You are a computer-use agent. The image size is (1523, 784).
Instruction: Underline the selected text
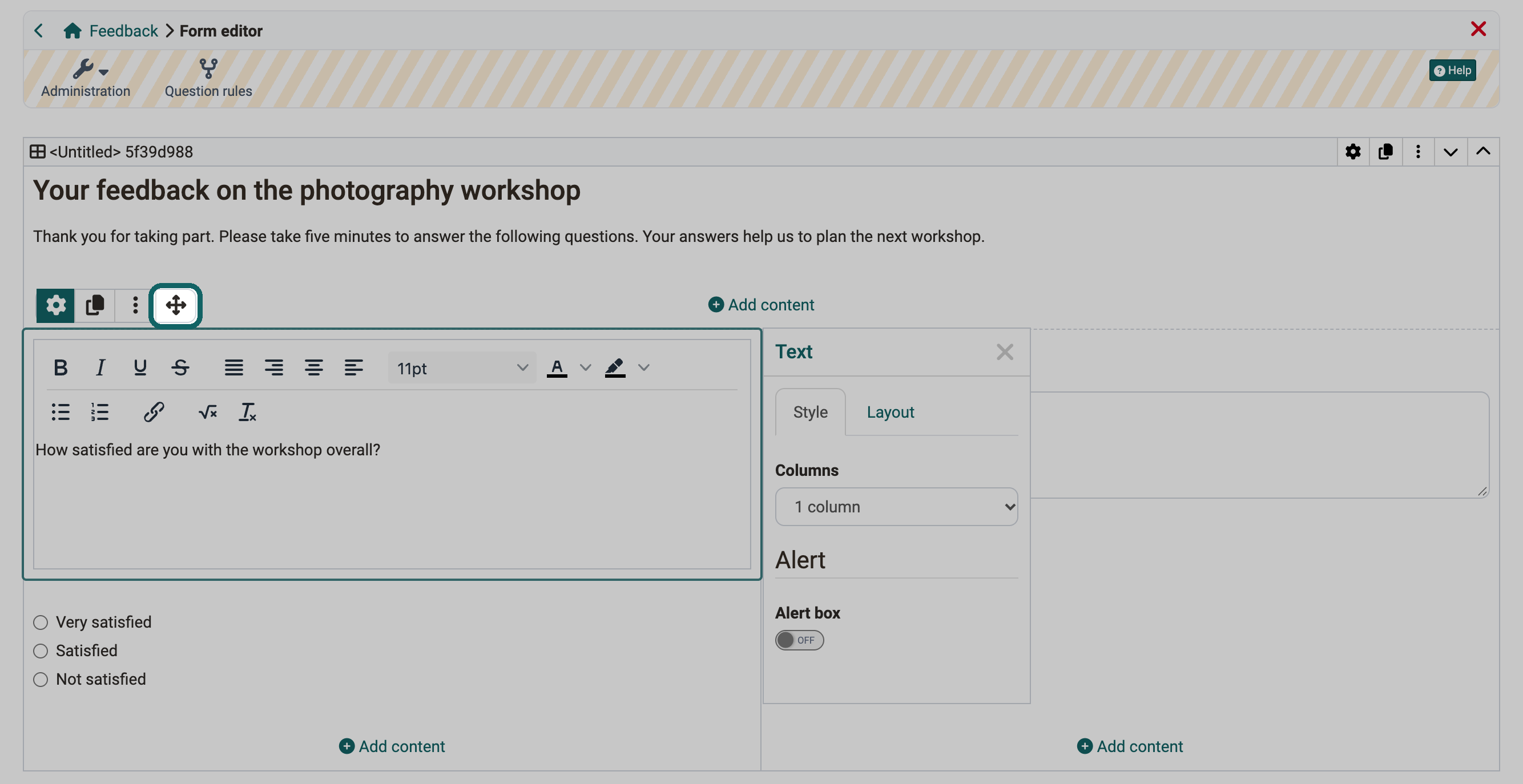coord(140,367)
